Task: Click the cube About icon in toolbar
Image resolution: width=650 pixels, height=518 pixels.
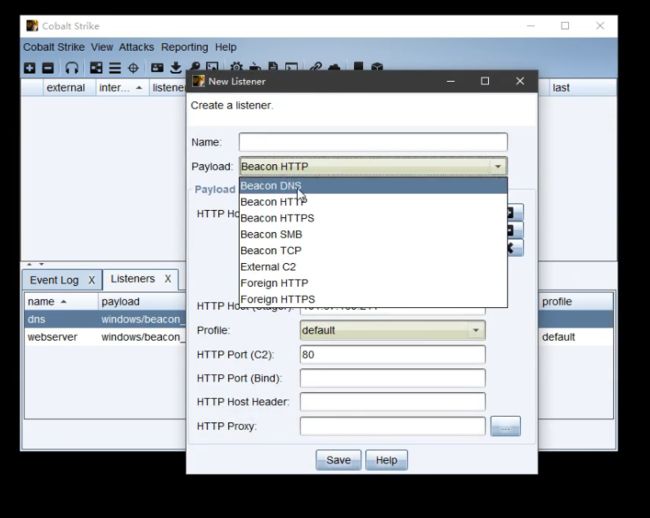Action: click(377, 66)
